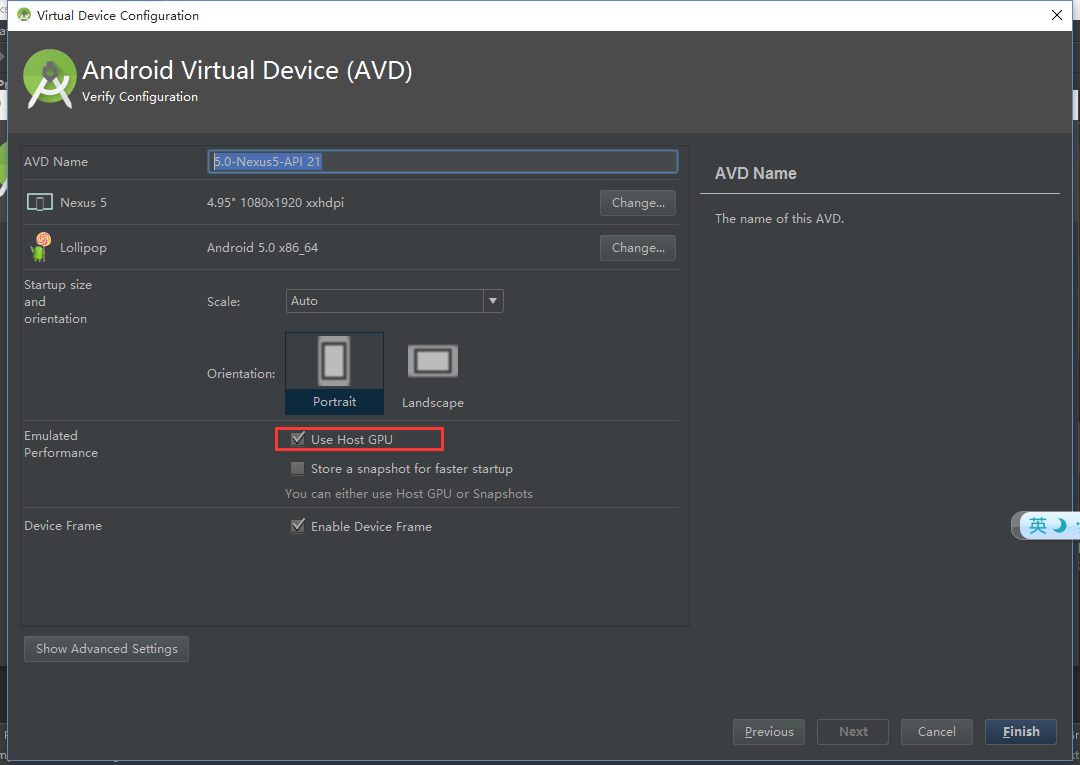Click the Chinese/English input mode indicator

click(1038, 525)
